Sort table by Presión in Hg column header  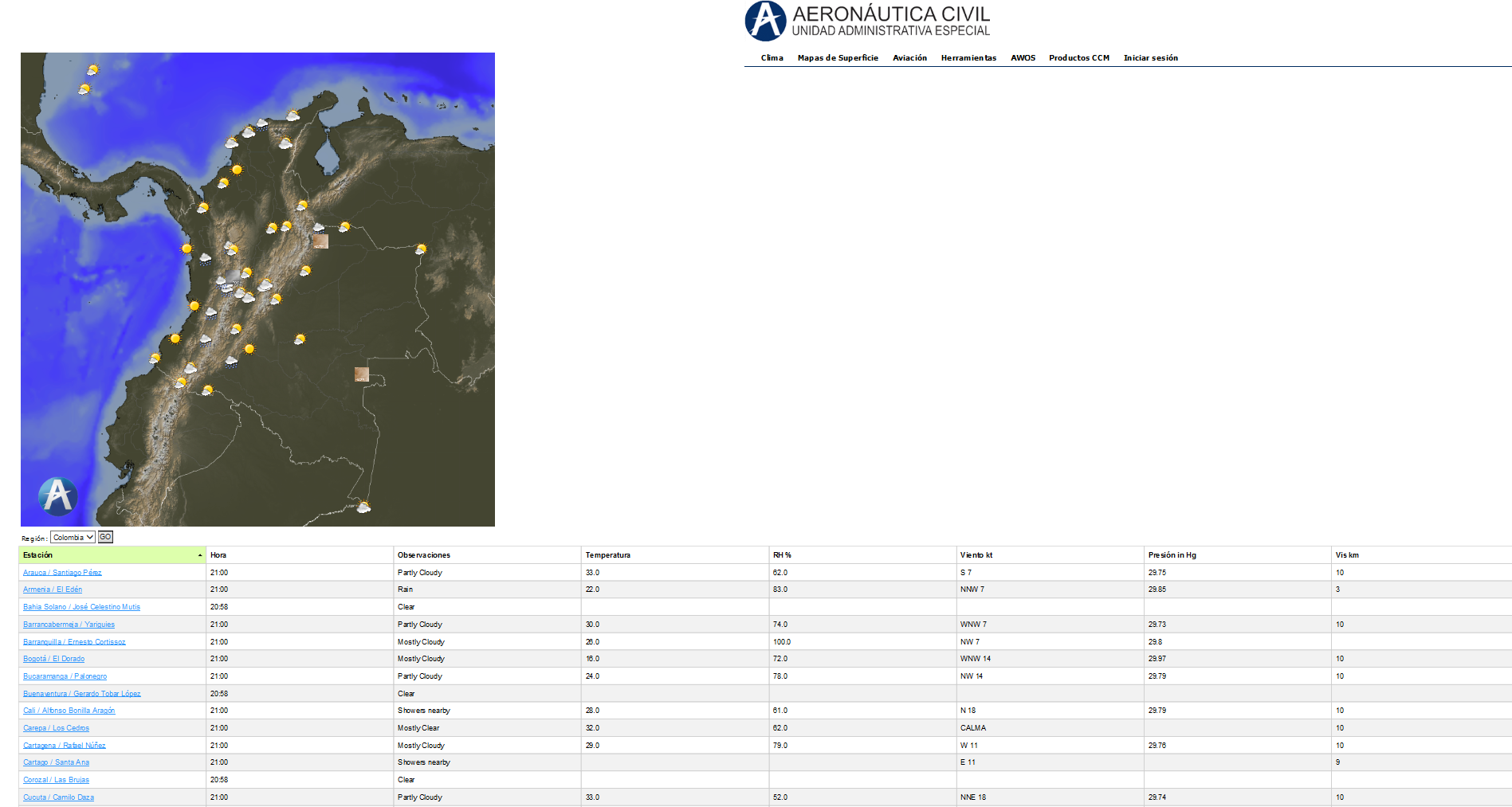click(x=1238, y=555)
